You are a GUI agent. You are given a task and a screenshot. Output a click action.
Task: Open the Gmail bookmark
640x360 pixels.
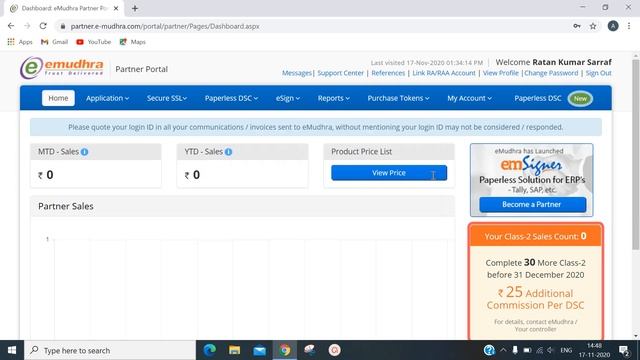tap(55, 42)
